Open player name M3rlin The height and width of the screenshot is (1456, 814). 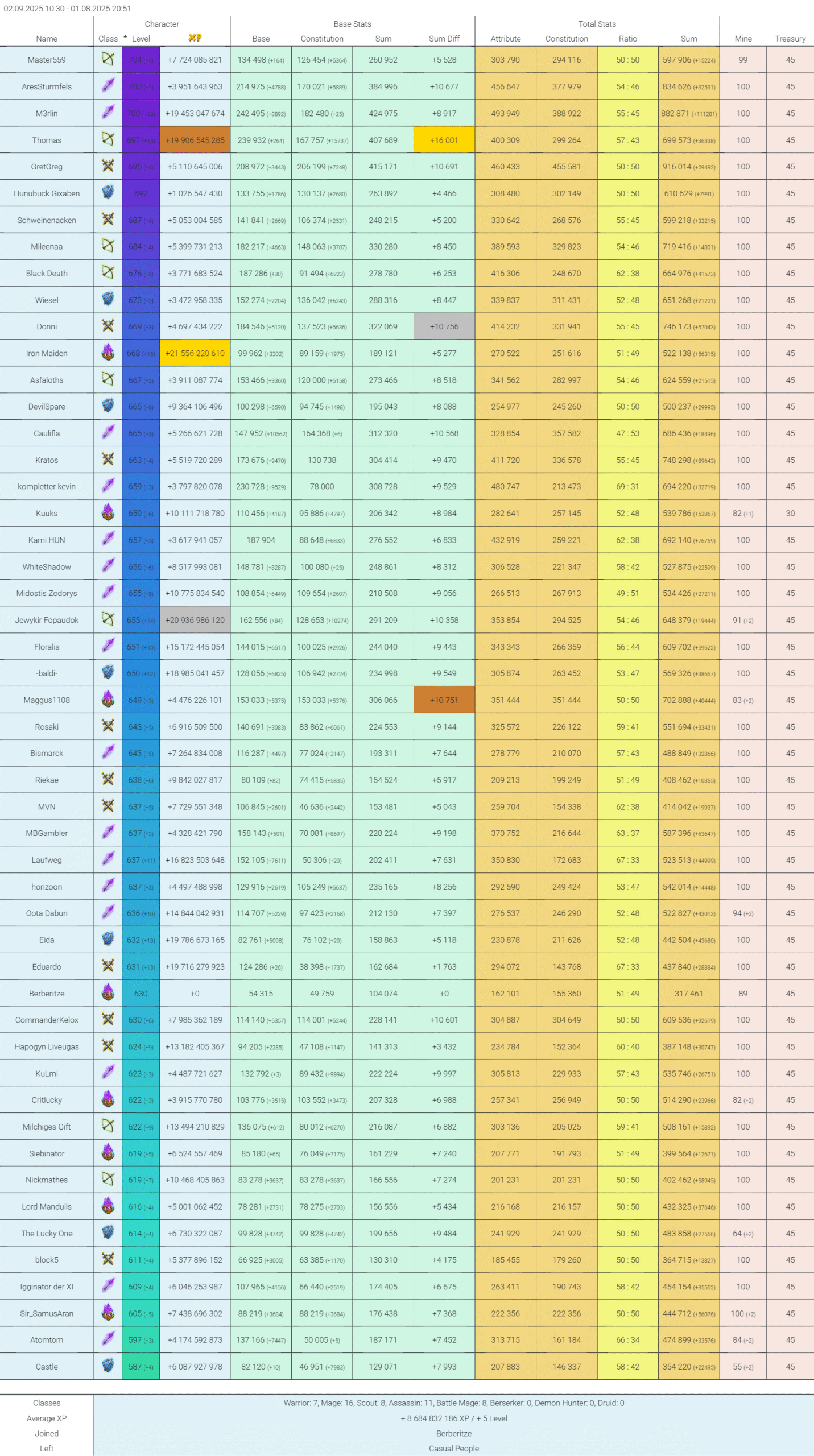pos(47,113)
